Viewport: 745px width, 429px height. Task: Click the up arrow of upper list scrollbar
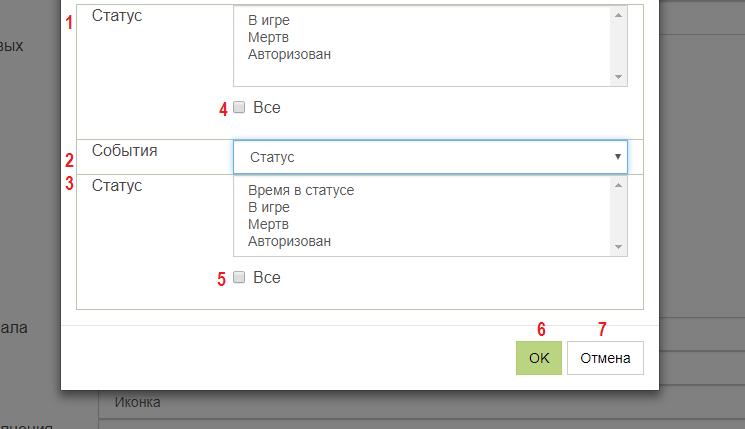618,15
